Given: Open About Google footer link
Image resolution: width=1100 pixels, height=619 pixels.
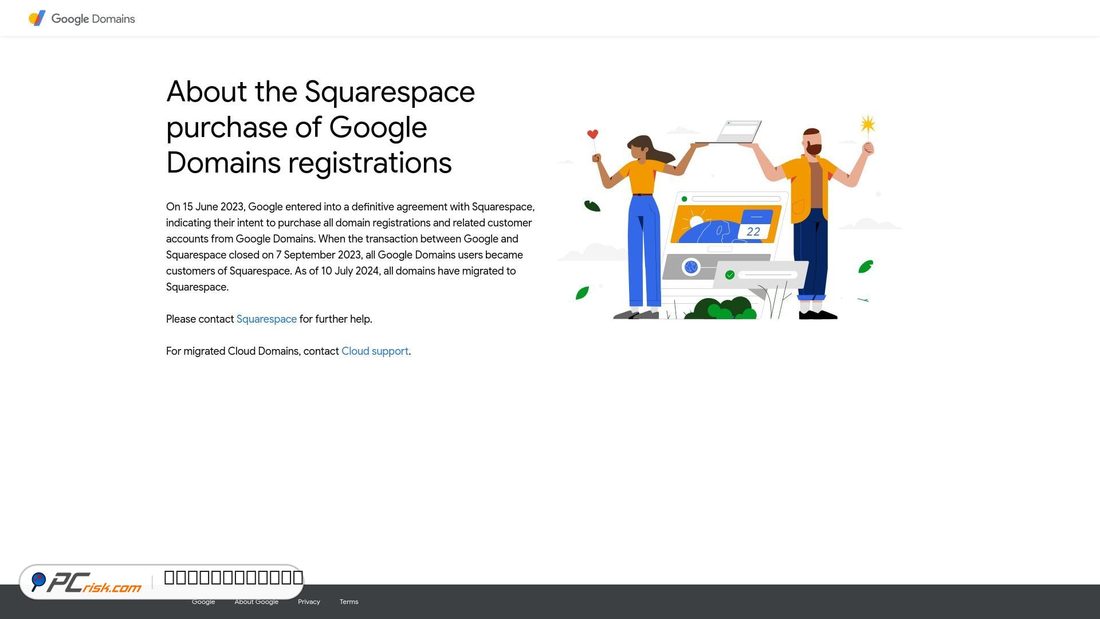Looking at the screenshot, I should coord(256,601).
